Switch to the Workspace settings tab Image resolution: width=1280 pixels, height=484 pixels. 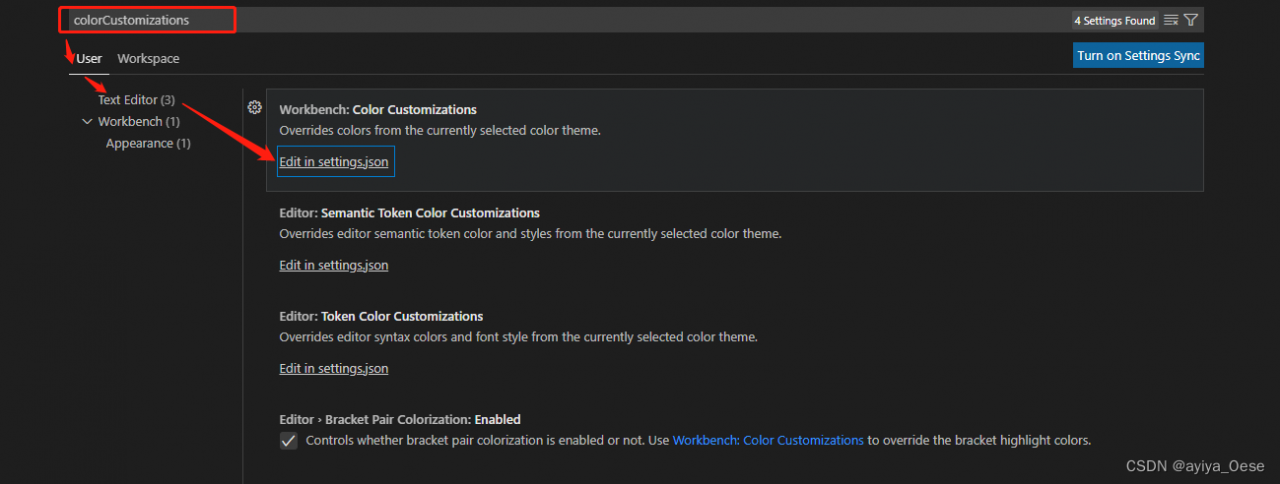pos(148,59)
